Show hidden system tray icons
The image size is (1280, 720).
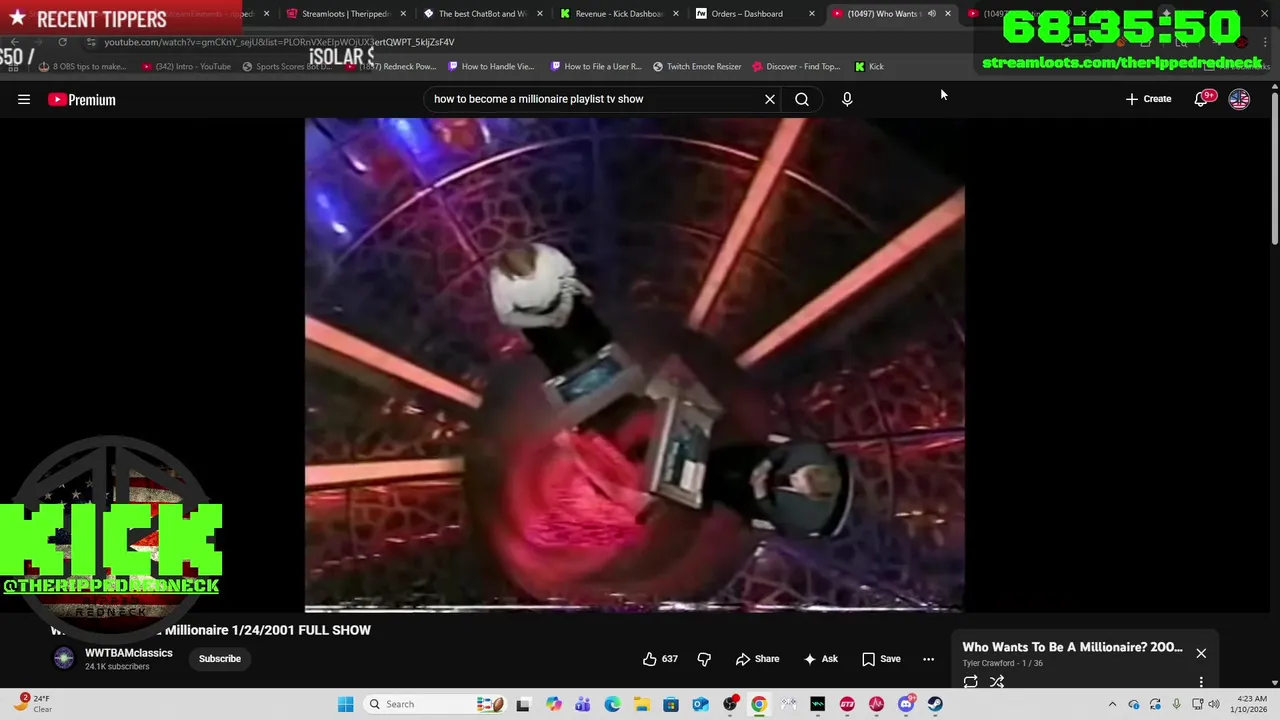tap(1112, 704)
